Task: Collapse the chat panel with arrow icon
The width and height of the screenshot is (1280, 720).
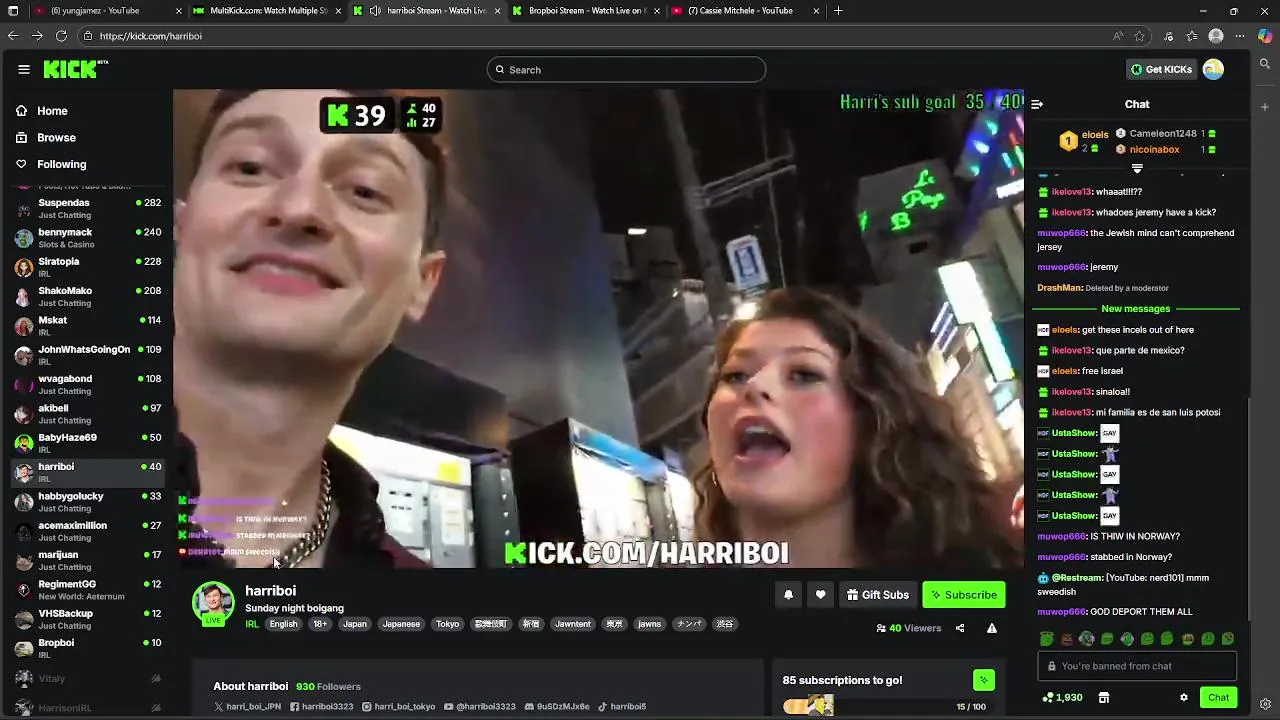Action: [x=1037, y=104]
